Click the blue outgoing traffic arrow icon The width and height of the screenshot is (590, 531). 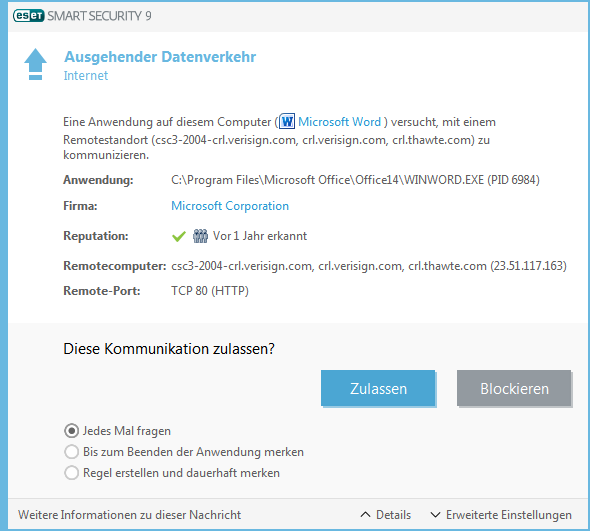(35, 64)
